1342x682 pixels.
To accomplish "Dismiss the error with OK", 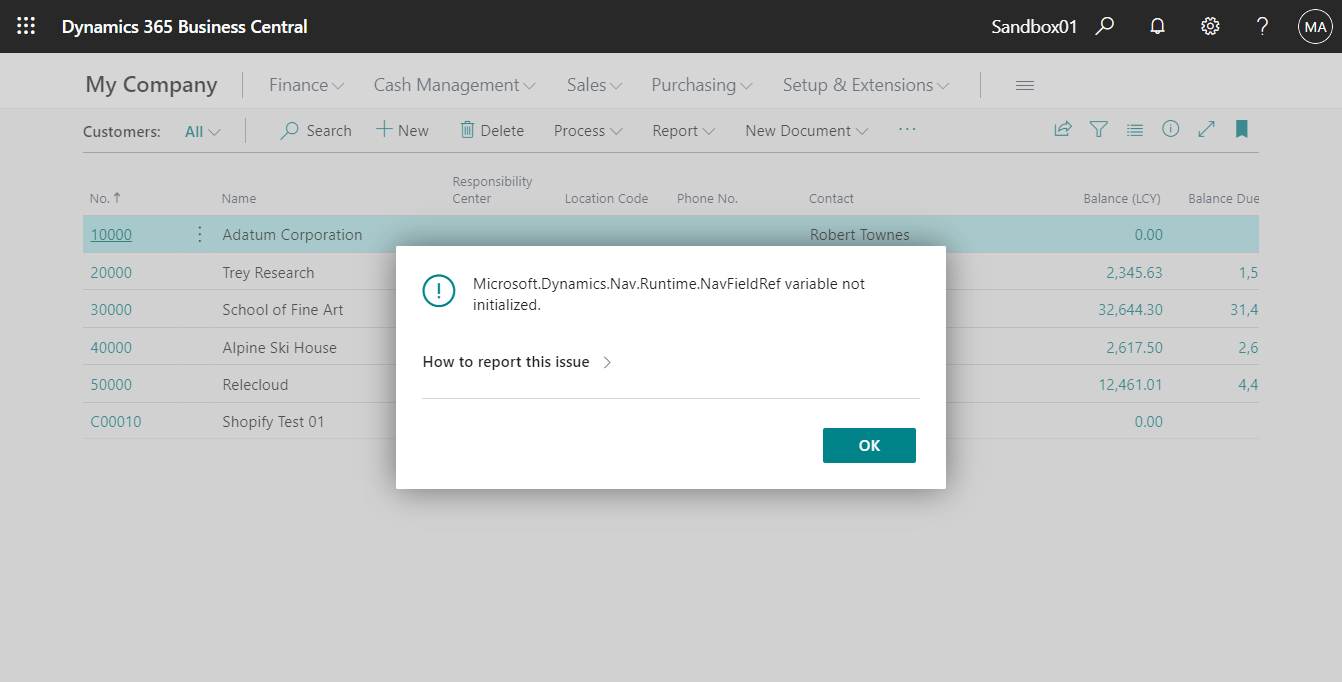I will click(x=868, y=445).
